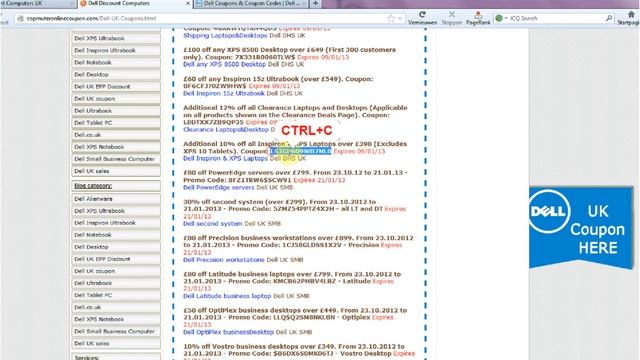640x360 pixels.
Task: Open a new tab with the plus button
Action: pos(316,3)
